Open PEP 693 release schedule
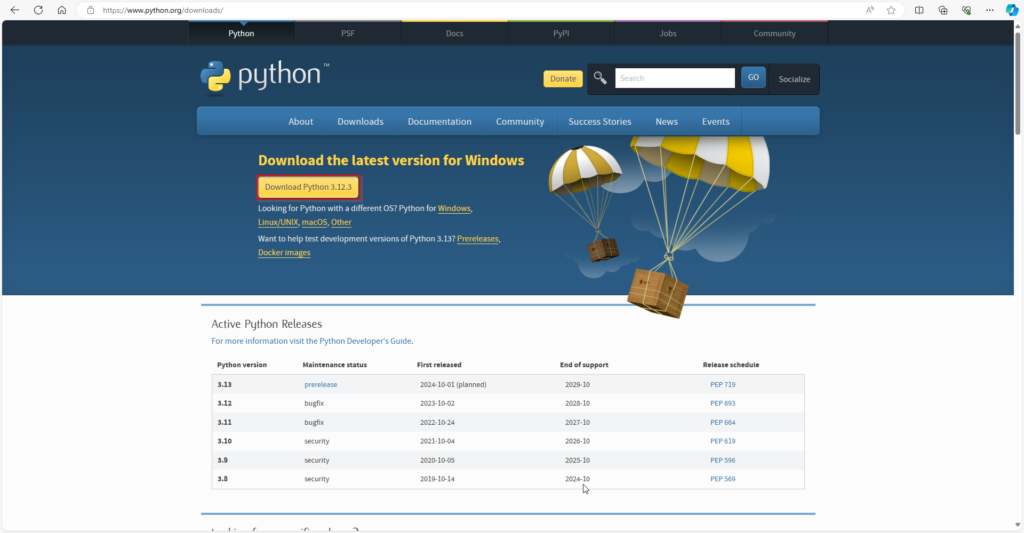The width and height of the screenshot is (1024, 533). 723,404
